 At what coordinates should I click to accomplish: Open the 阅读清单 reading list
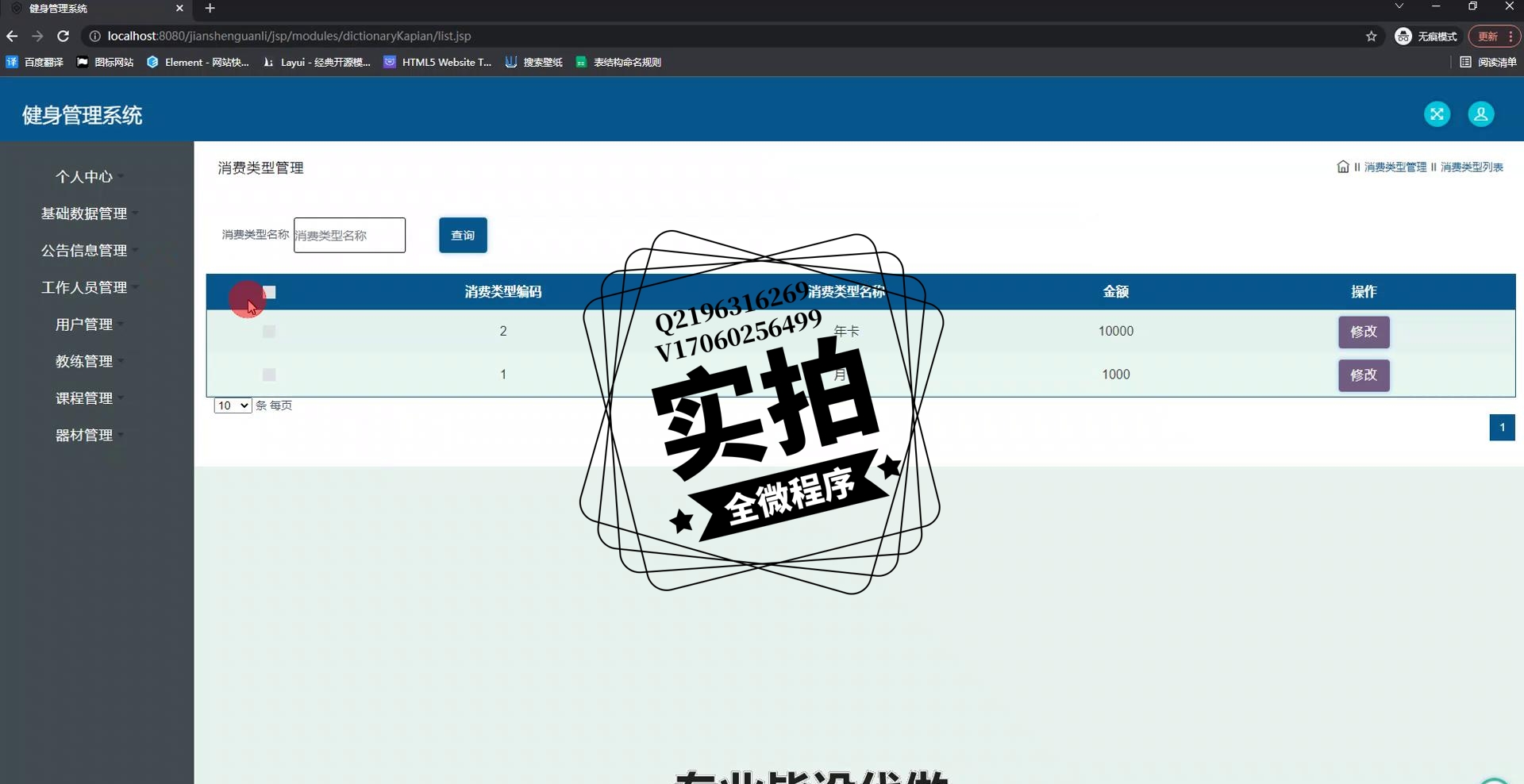[x=1488, y=62]
